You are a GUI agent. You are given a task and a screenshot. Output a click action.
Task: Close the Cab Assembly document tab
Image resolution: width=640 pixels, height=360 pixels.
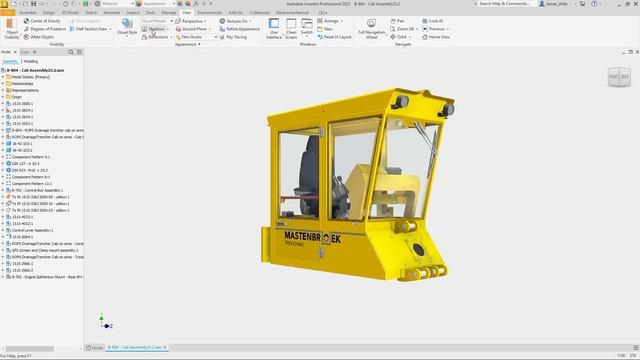point(165,347)
